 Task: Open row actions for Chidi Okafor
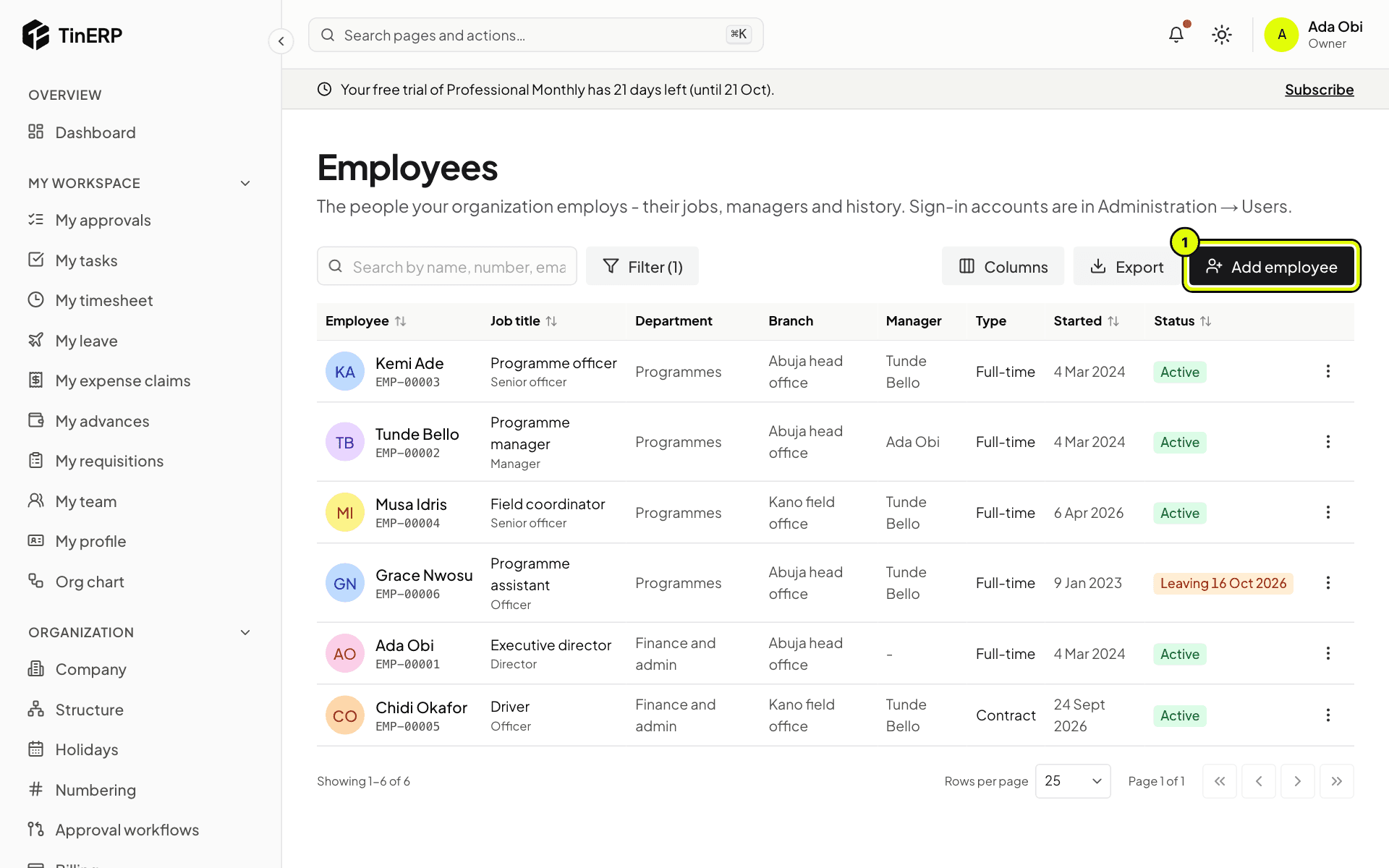pos(1328,715)
